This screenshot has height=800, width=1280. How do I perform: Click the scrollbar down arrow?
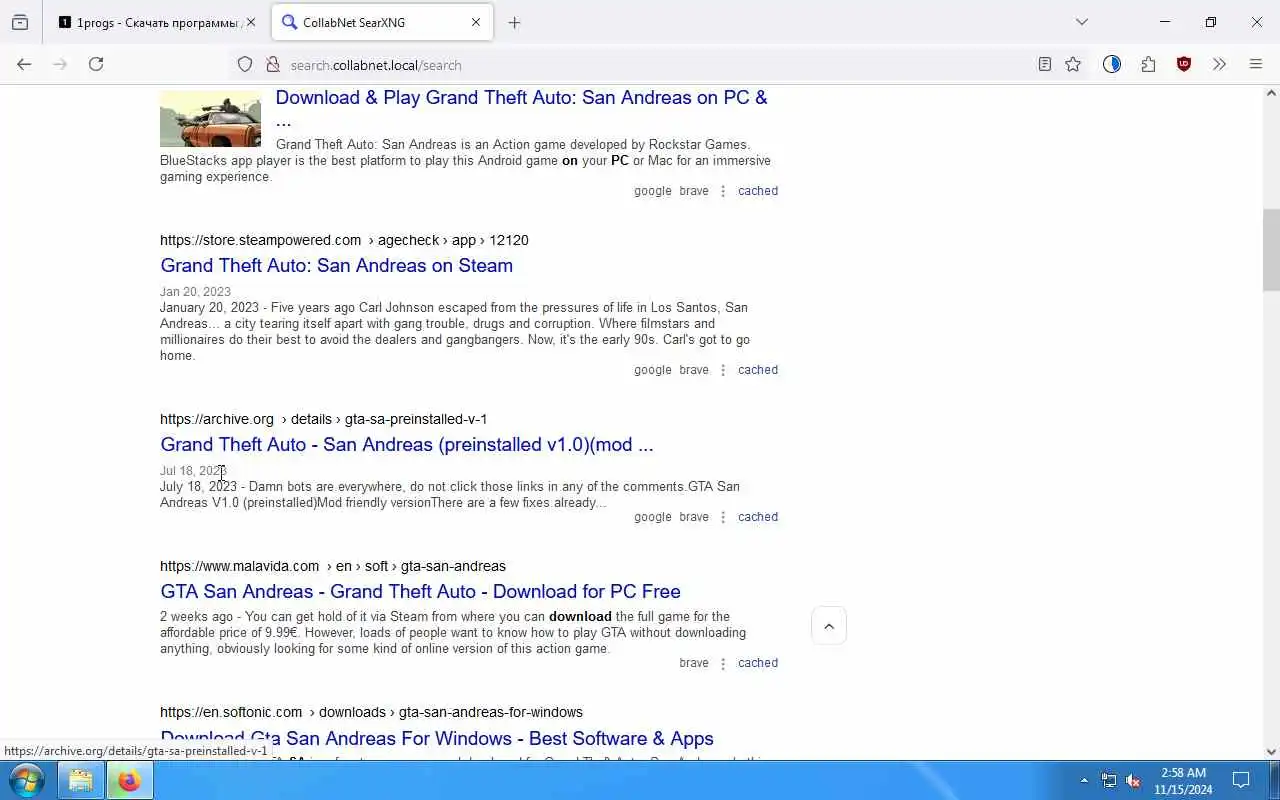pyautogui.click(x=1271, y=751)
